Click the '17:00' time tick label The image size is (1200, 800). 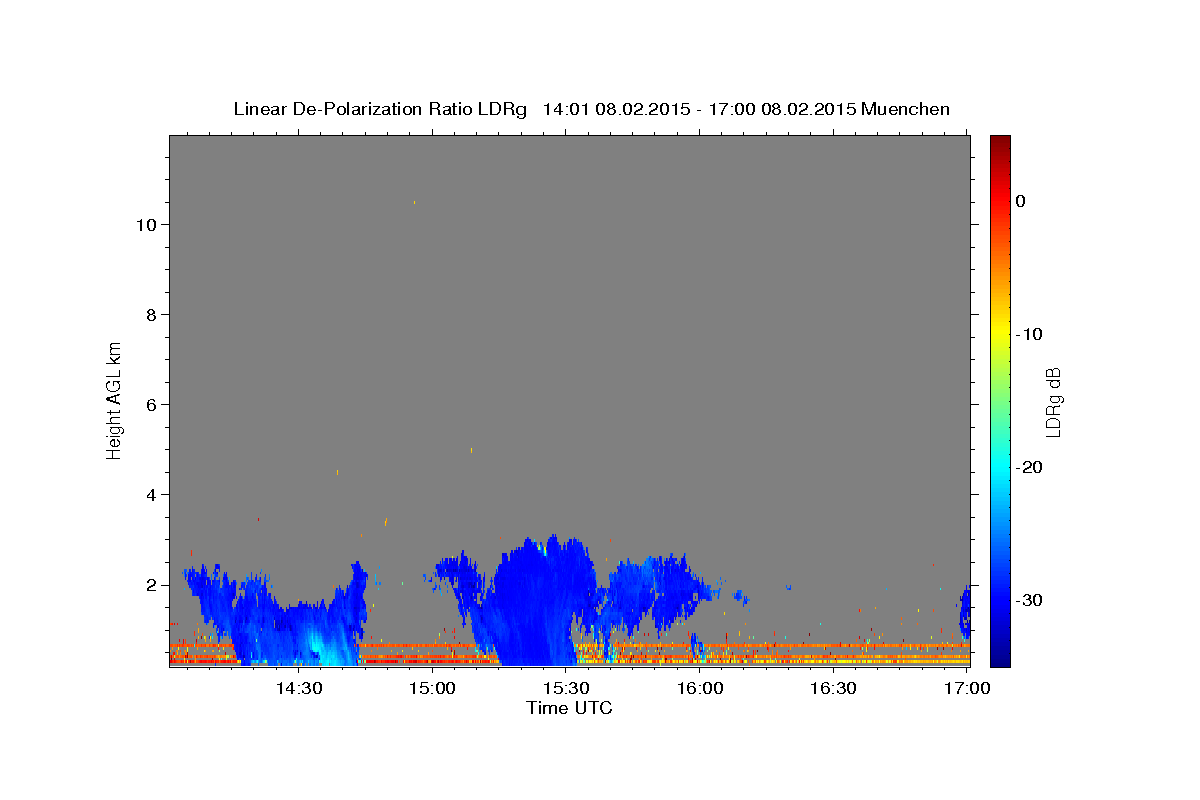pos(967,688)
